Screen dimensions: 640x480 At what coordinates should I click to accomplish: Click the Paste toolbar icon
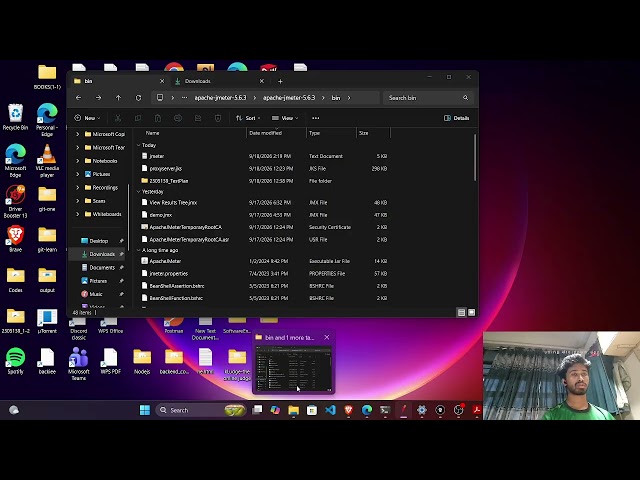158,118
